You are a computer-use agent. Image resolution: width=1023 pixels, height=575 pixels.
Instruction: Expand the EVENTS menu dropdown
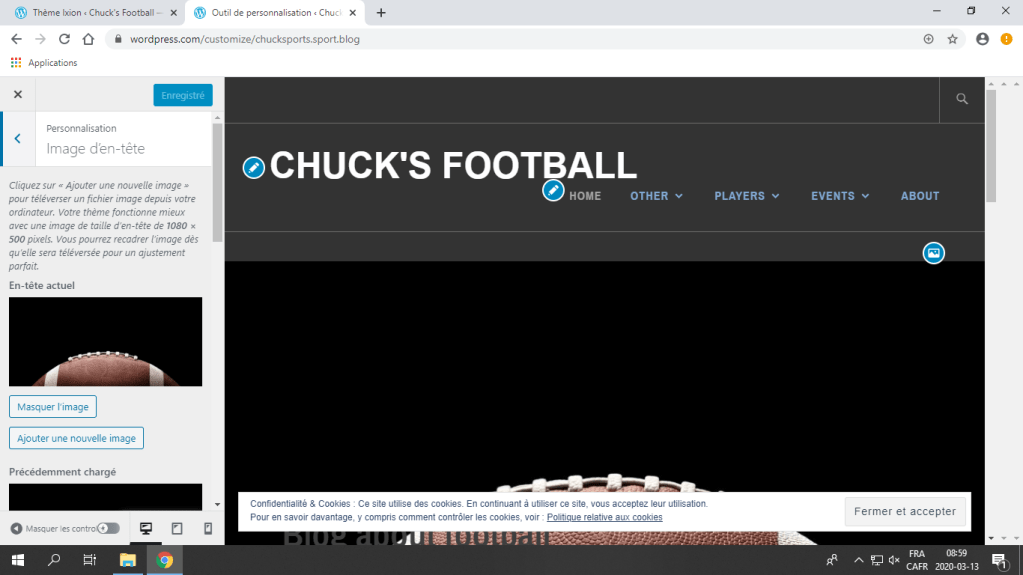[839, 196]
